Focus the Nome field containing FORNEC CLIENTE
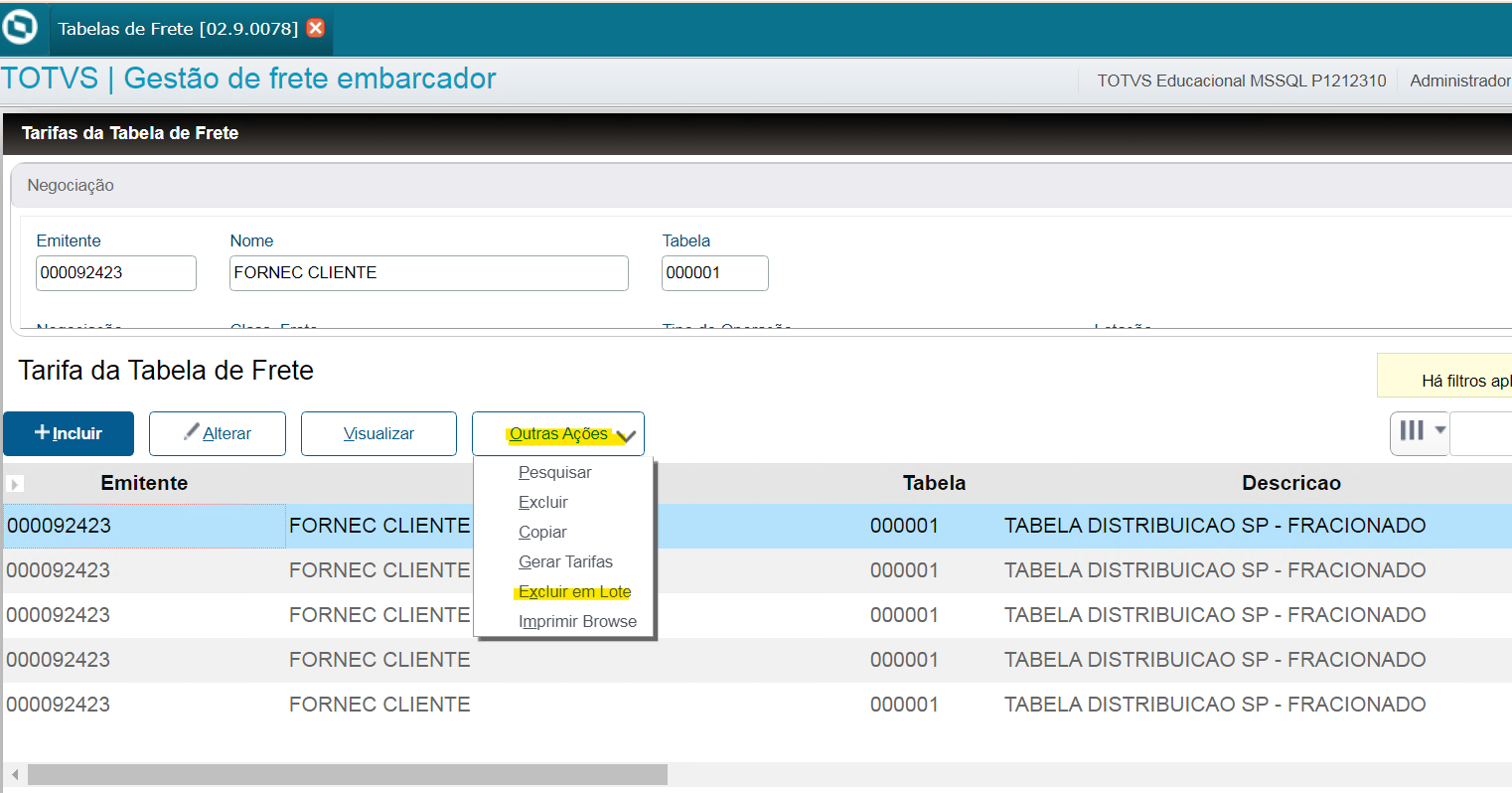This screenshot has width=1512, height=793. tap(429, 273)
